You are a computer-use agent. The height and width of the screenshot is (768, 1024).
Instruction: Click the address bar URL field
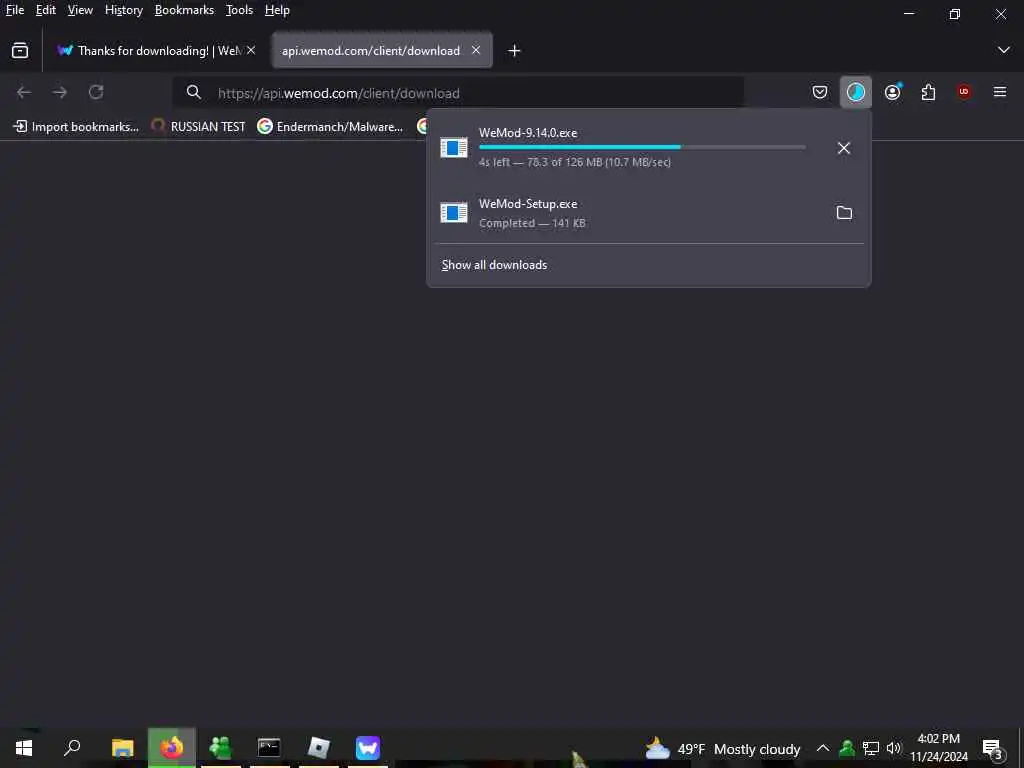click(x=457, y=93)
